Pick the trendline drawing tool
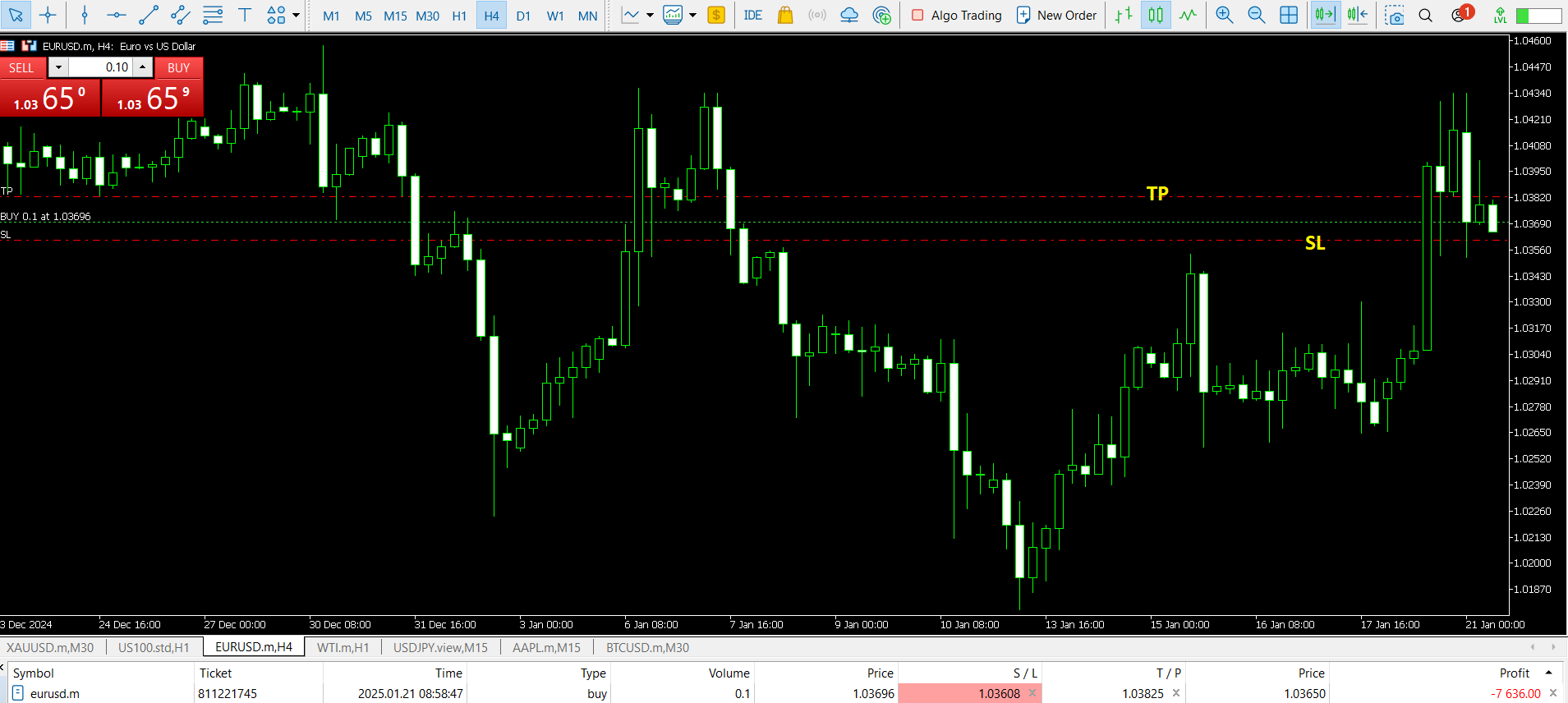The width and height of the screenshot is (1568, 703). tap(149, 15)
